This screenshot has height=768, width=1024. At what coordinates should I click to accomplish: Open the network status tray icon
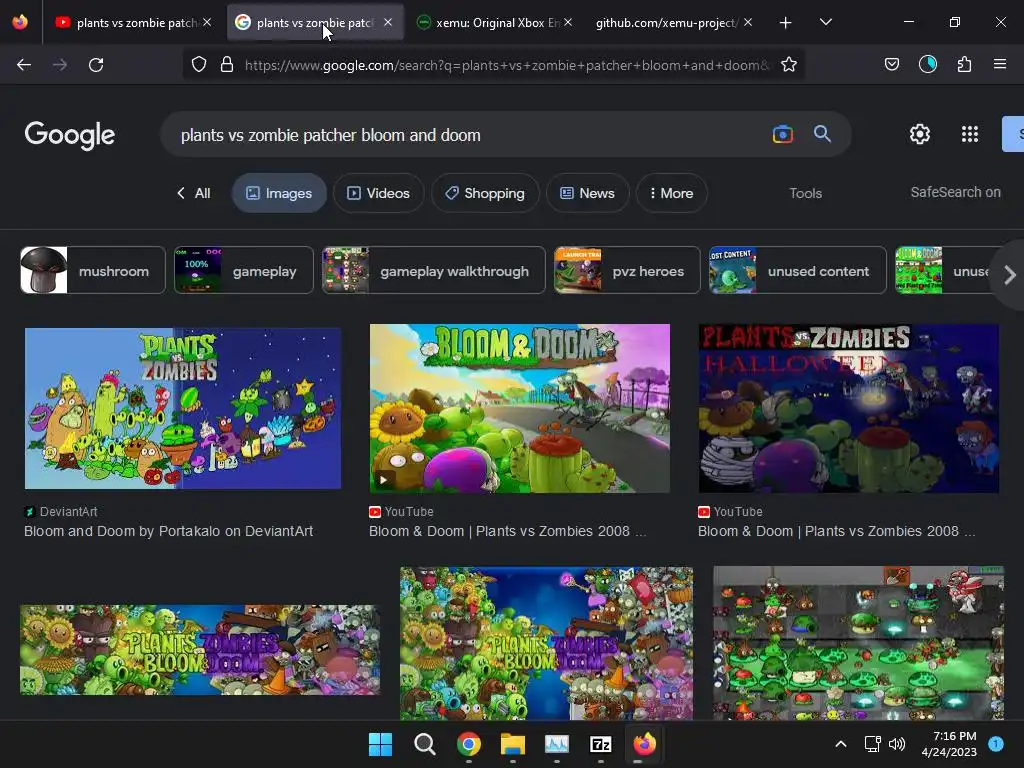(x=872, y=744)
